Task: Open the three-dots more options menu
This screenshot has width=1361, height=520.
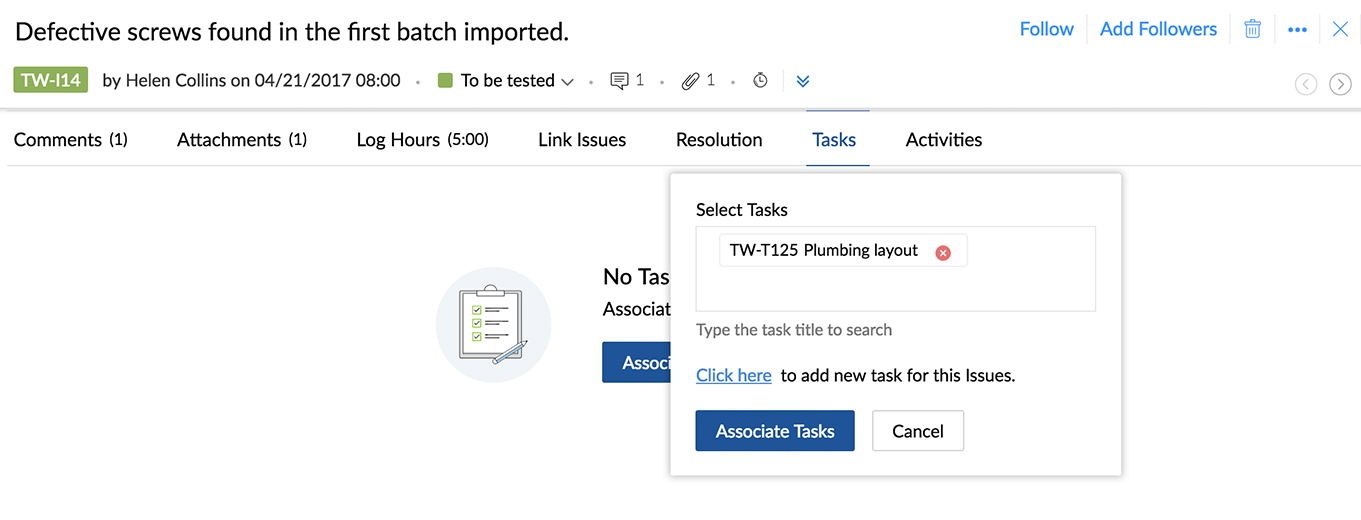Action: (1298, 30)
